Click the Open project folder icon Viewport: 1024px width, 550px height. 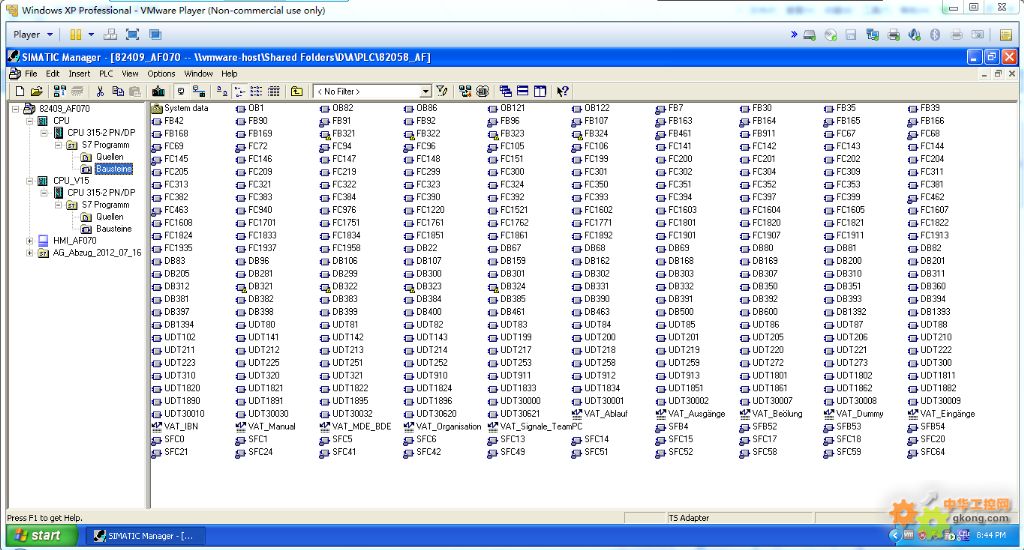coord(37,91)
